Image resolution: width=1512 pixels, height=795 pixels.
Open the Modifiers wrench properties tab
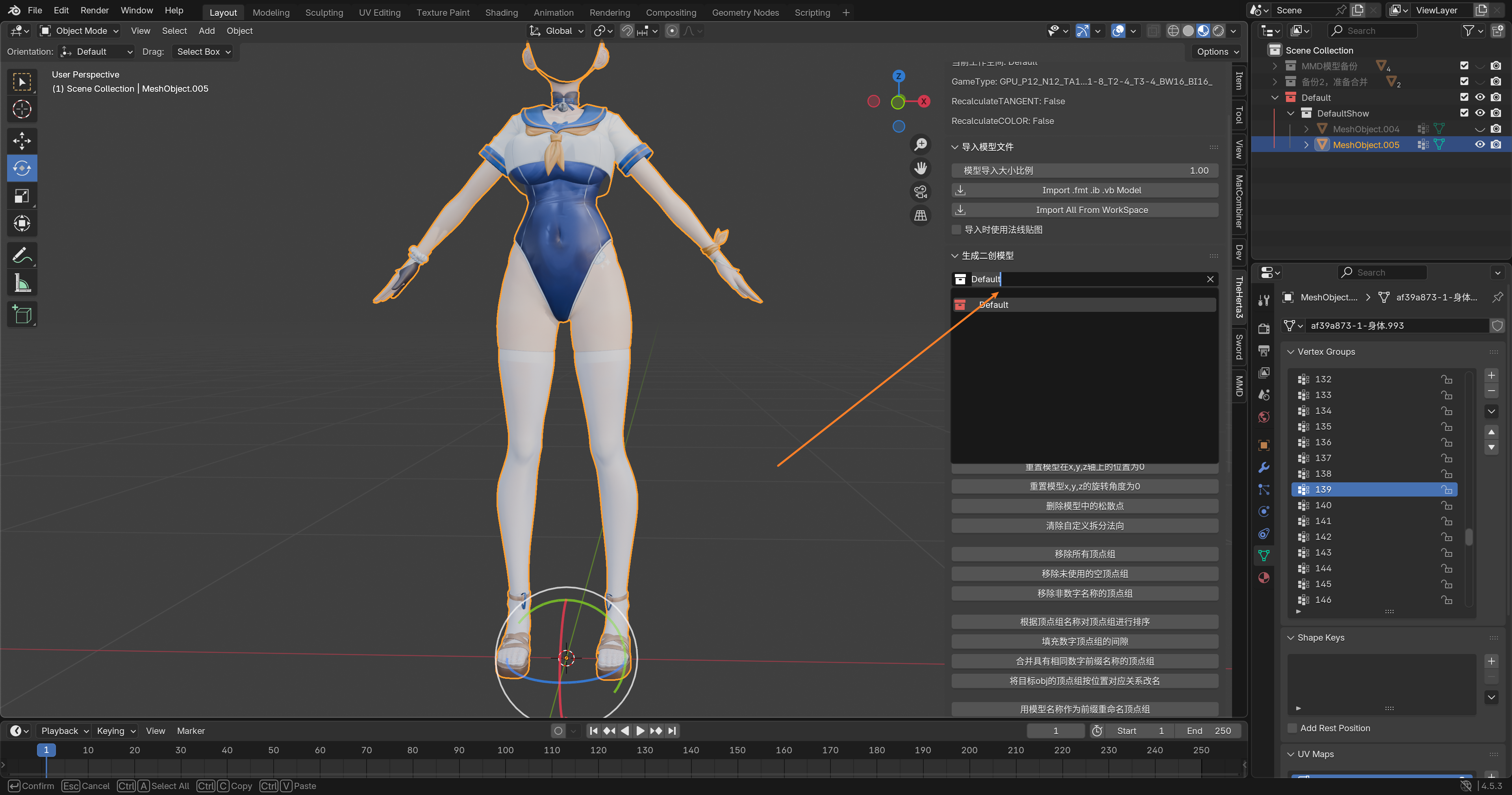point(1264,467)
